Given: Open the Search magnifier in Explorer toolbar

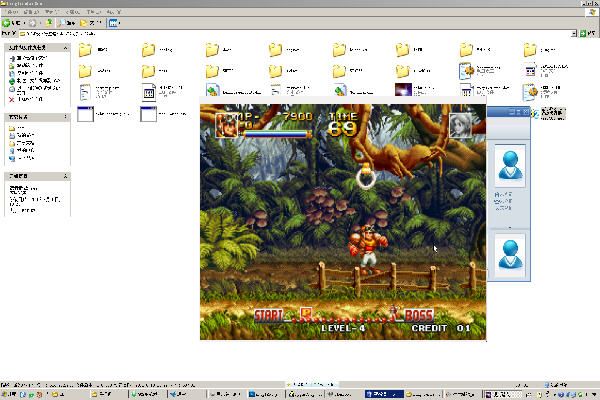Looking at the screenshot, I should 67,23.
